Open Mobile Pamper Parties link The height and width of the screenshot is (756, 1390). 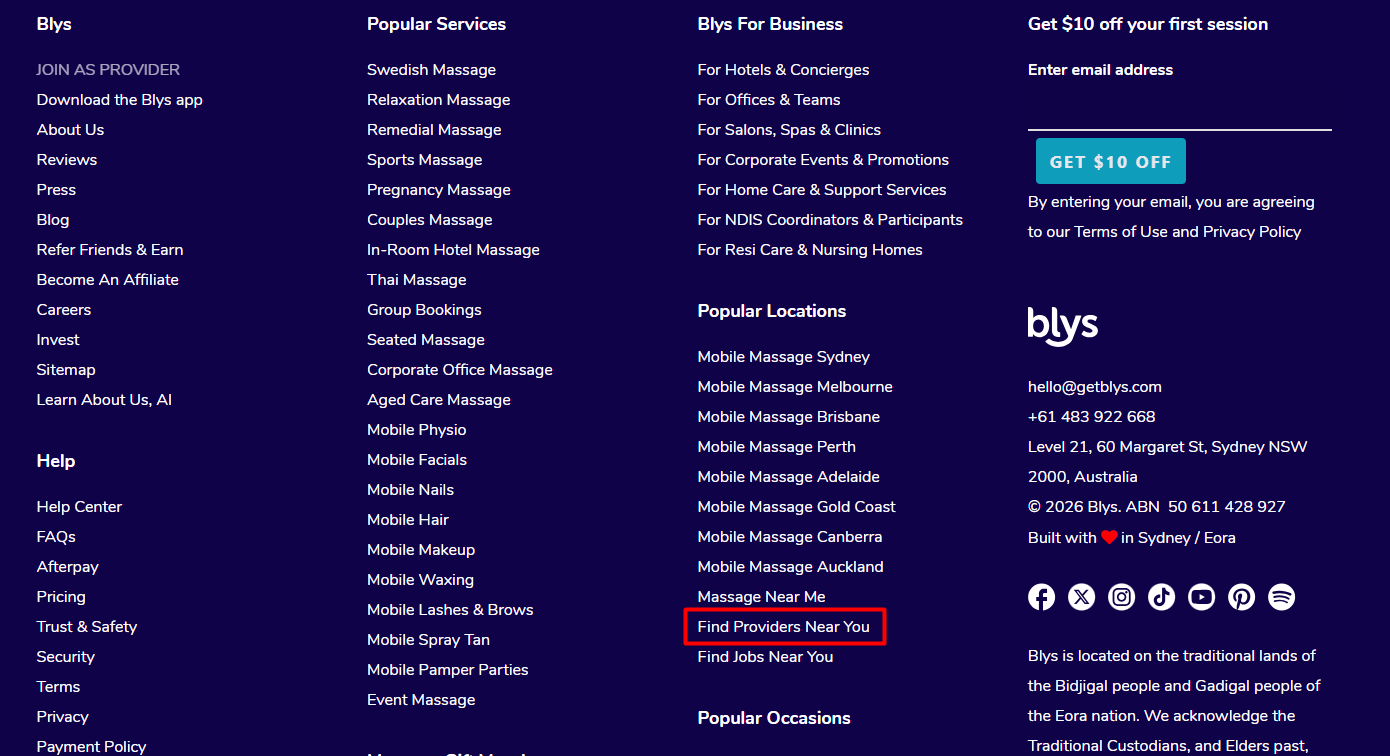pos(448,670)
